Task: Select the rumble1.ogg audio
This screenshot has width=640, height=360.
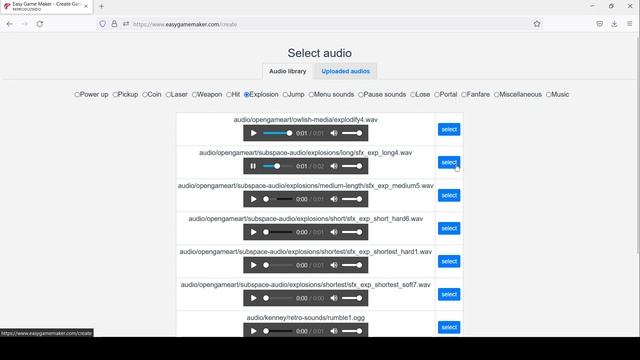Action: 449,327
